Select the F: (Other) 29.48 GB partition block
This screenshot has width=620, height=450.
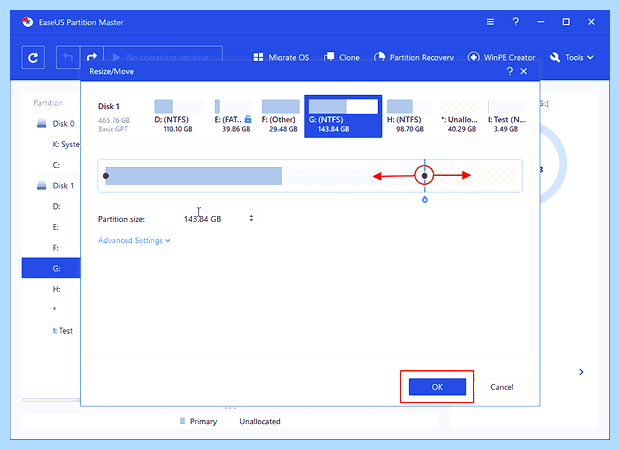(x=280, y=116)
